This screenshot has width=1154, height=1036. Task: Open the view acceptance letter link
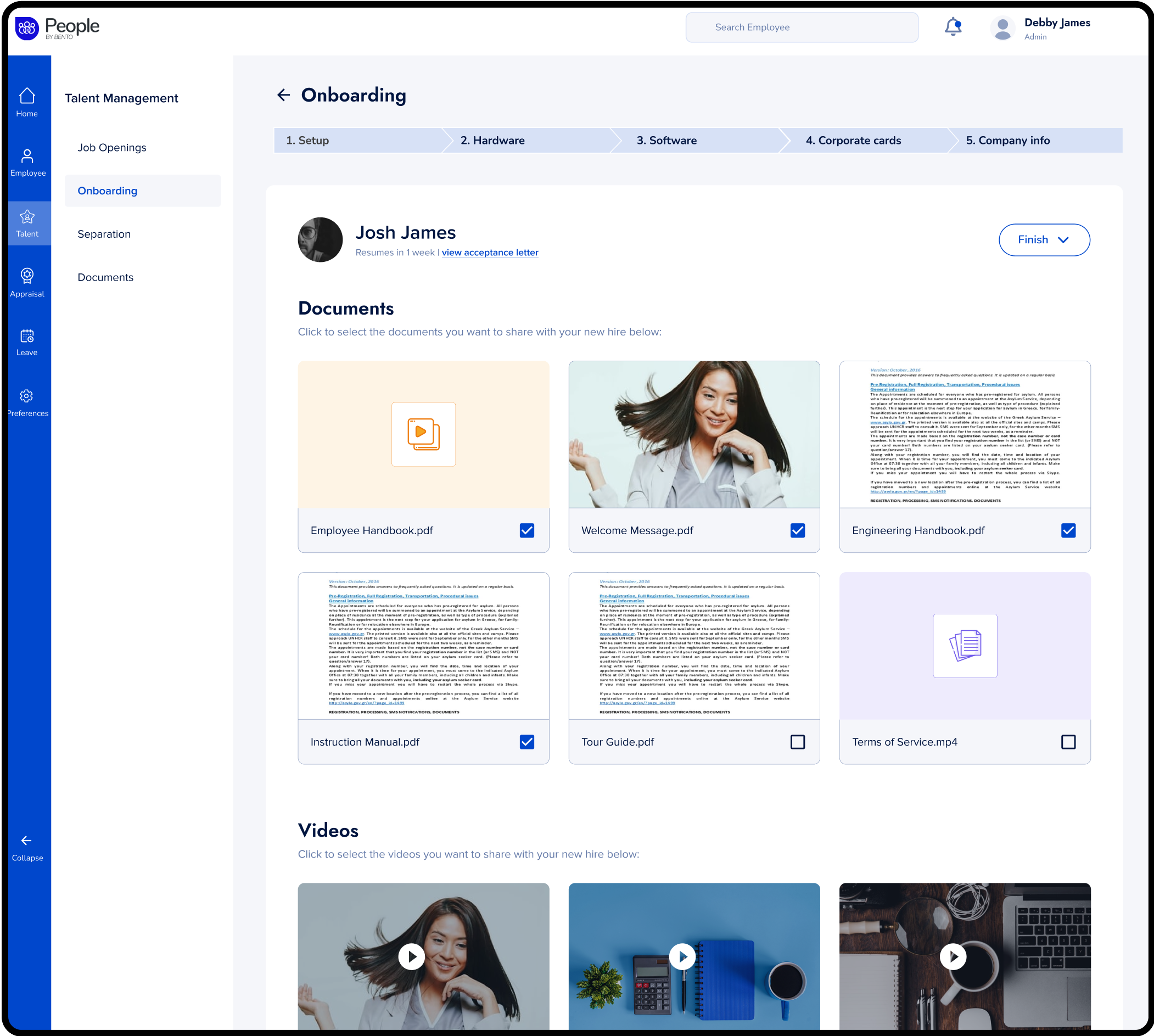tap(490, 253)
